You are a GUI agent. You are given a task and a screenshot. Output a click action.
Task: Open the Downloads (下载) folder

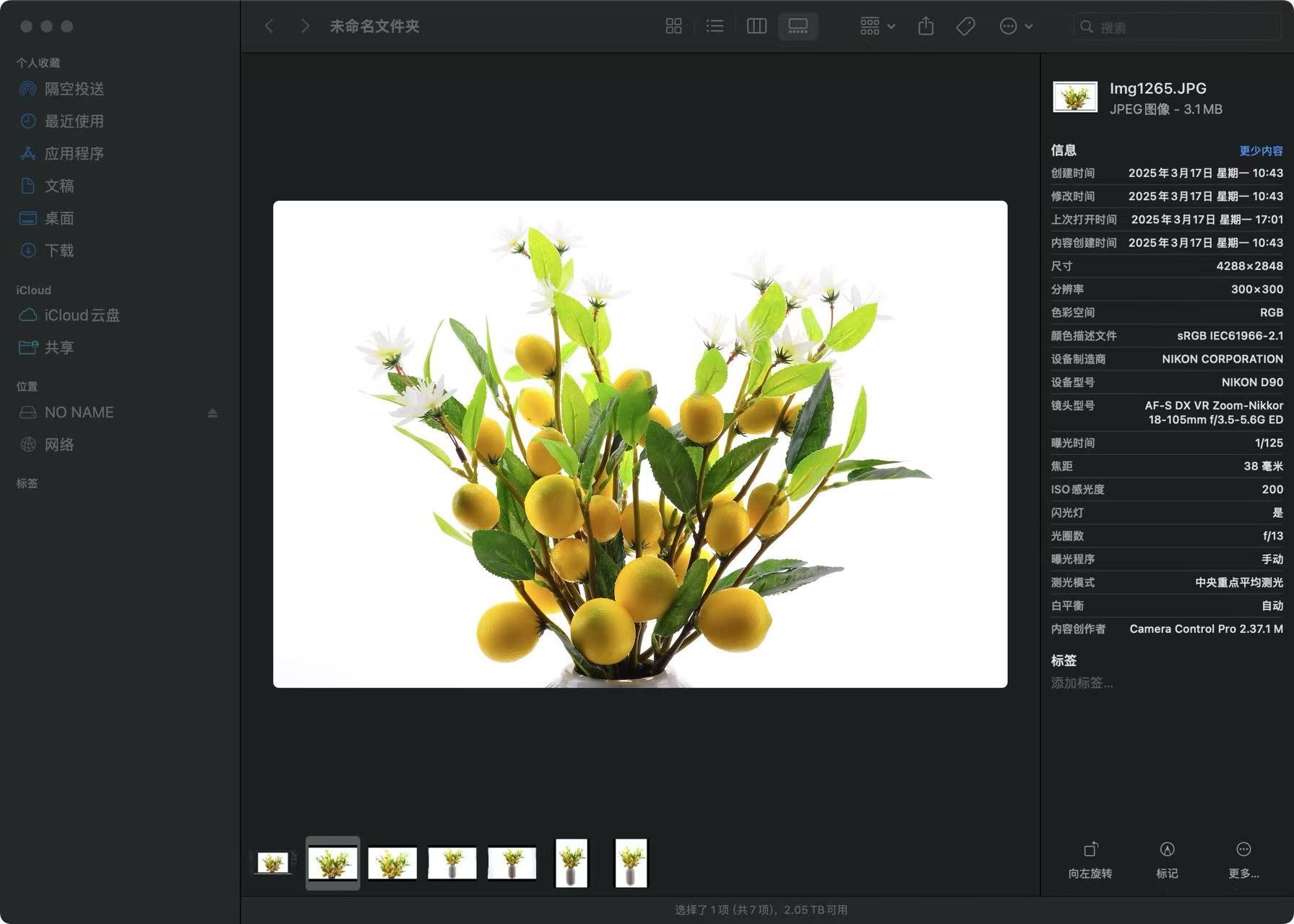click(59, 251)
